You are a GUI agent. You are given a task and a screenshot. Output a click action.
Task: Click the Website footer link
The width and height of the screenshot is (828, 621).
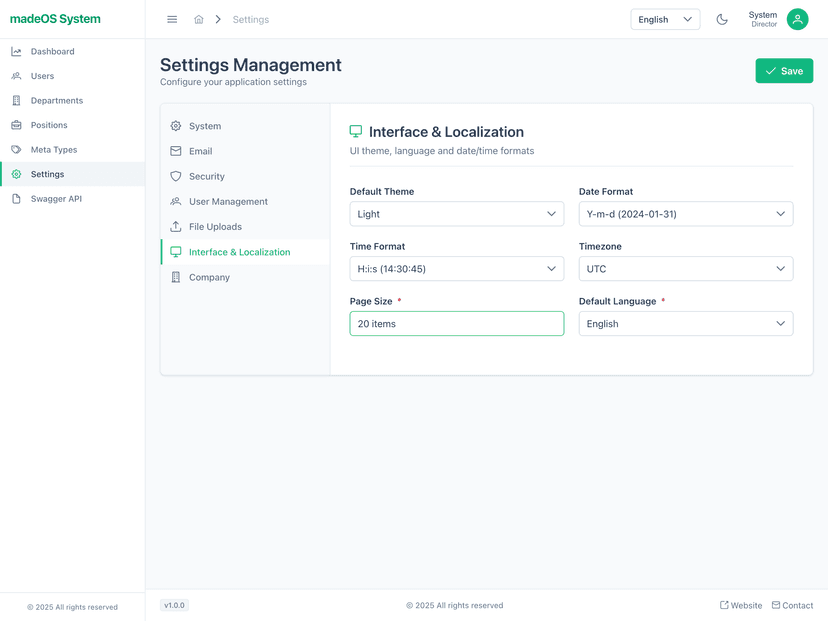(741, 605)
